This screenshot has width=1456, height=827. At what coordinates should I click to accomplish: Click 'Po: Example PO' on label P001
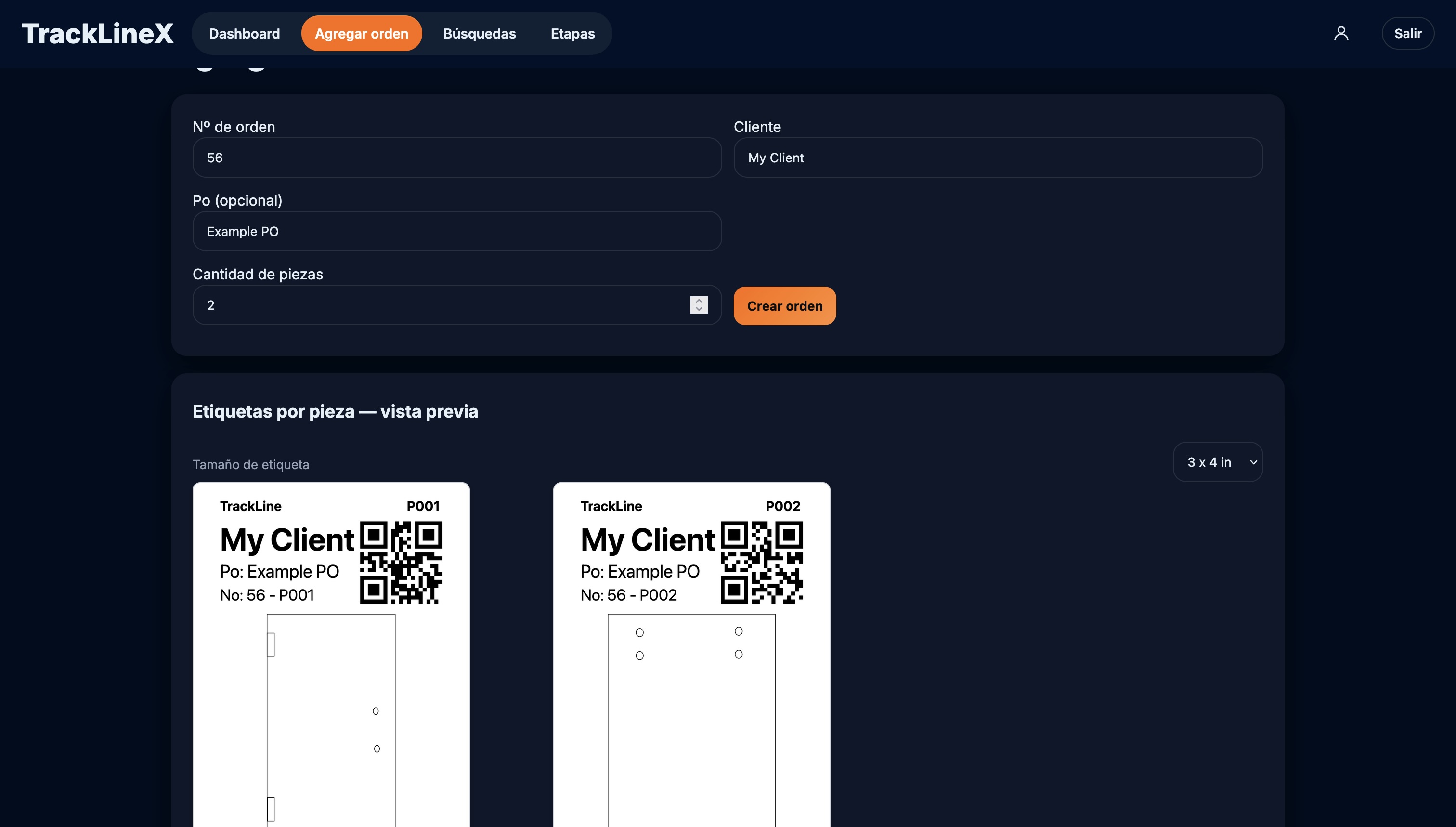pos(279,571)
